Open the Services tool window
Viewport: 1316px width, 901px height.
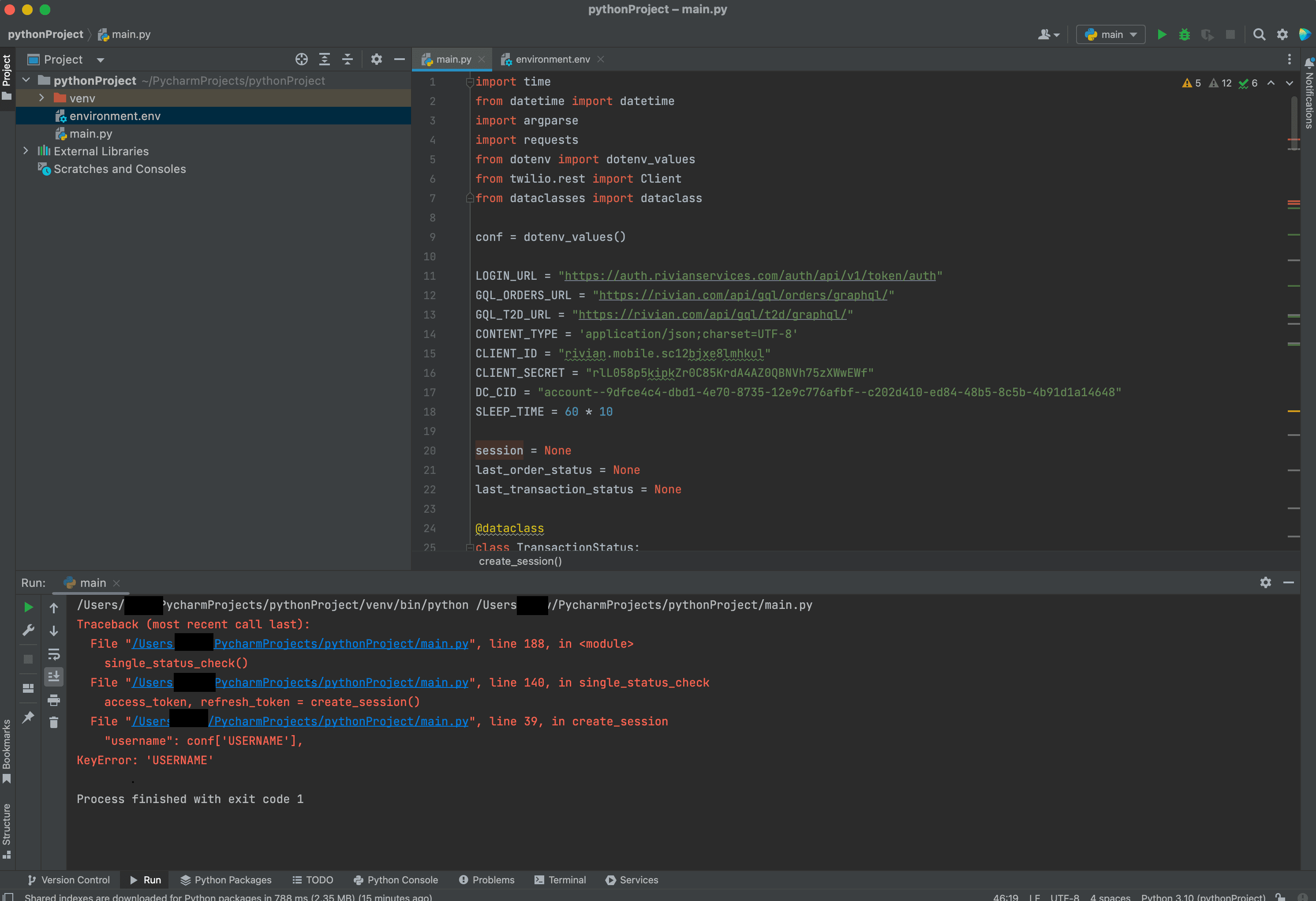coord(632,880)
